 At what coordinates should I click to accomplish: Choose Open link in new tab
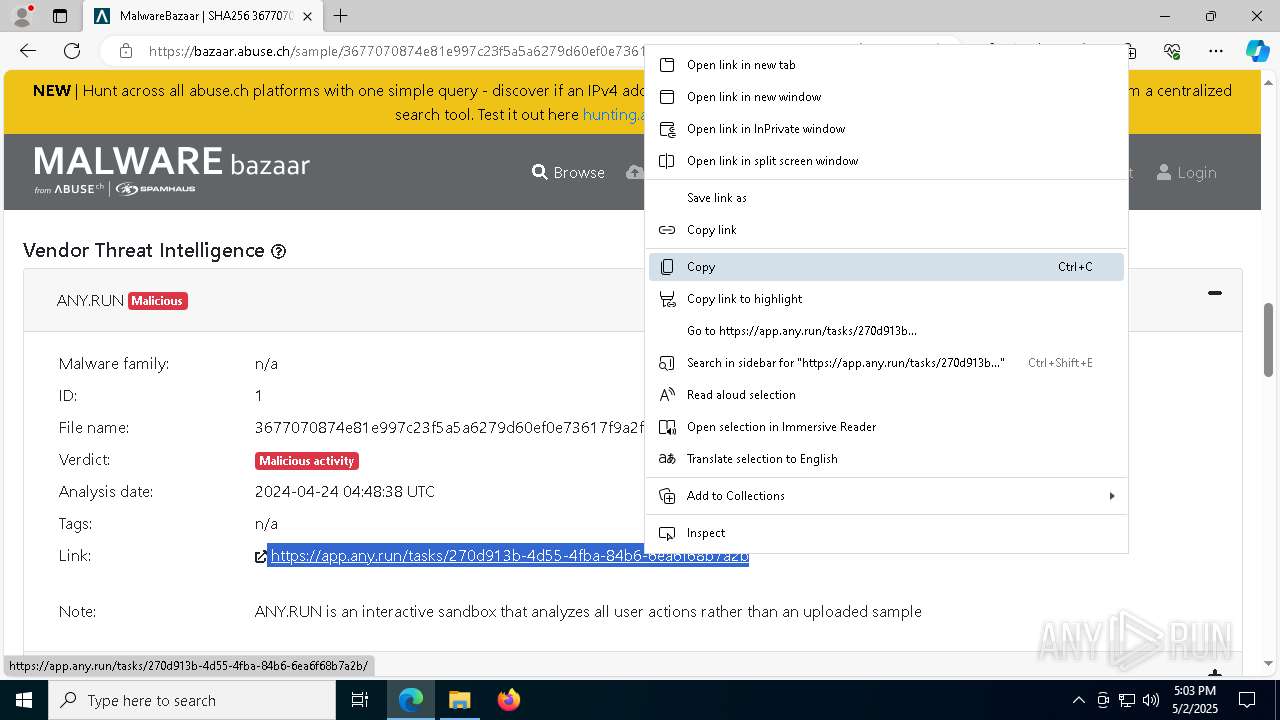pyautogui.click(x=886, y=65)
